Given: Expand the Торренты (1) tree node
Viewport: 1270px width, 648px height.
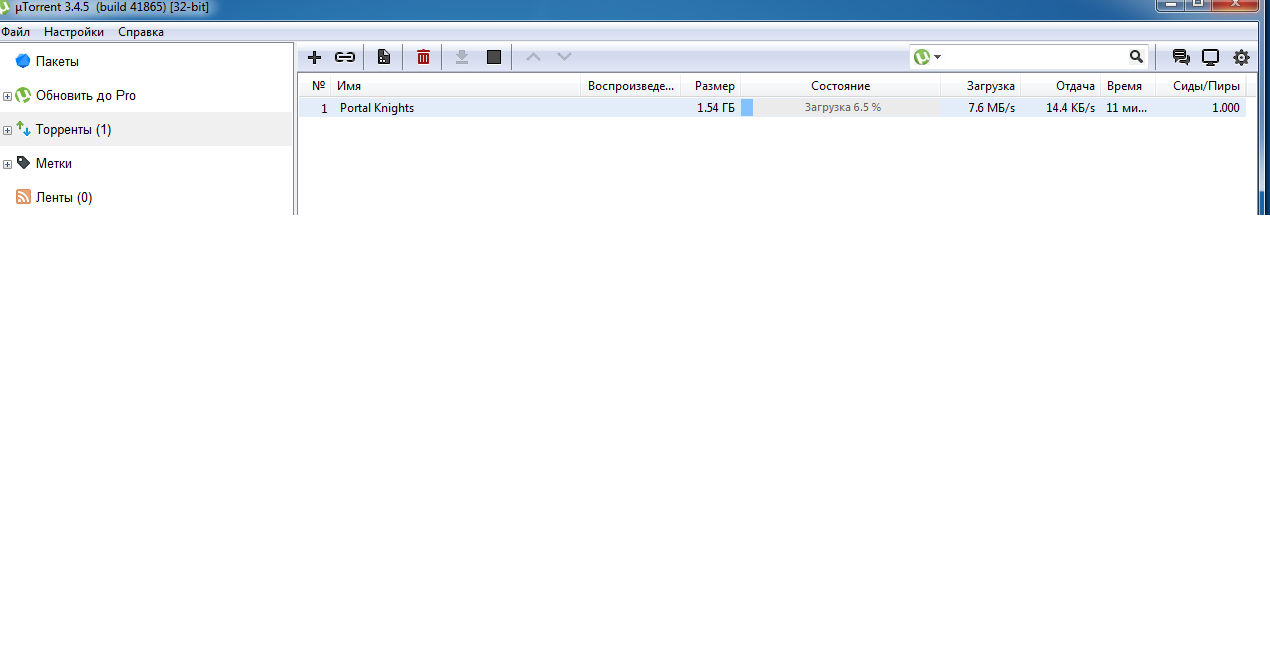Looking at the screenshot, I should point(7,130).
